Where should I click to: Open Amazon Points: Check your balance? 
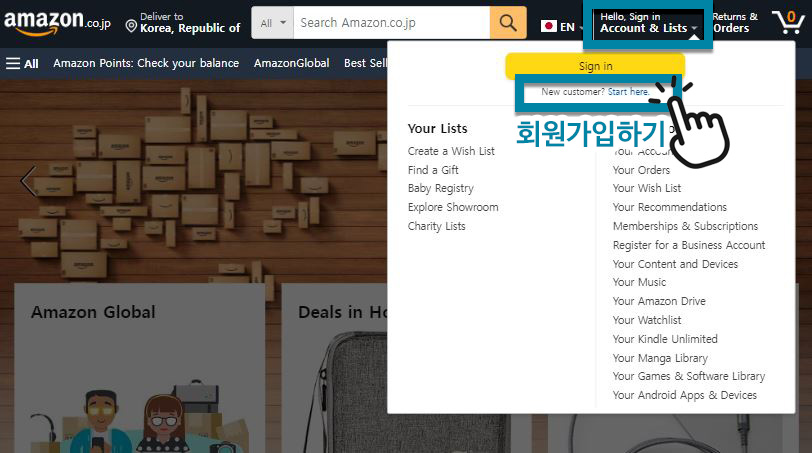(x=146, y=63)
